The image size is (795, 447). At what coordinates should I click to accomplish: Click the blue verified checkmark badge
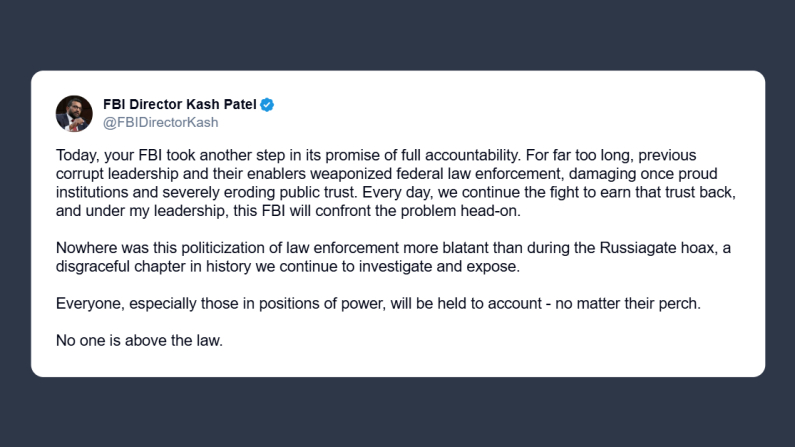pos(268,105)
